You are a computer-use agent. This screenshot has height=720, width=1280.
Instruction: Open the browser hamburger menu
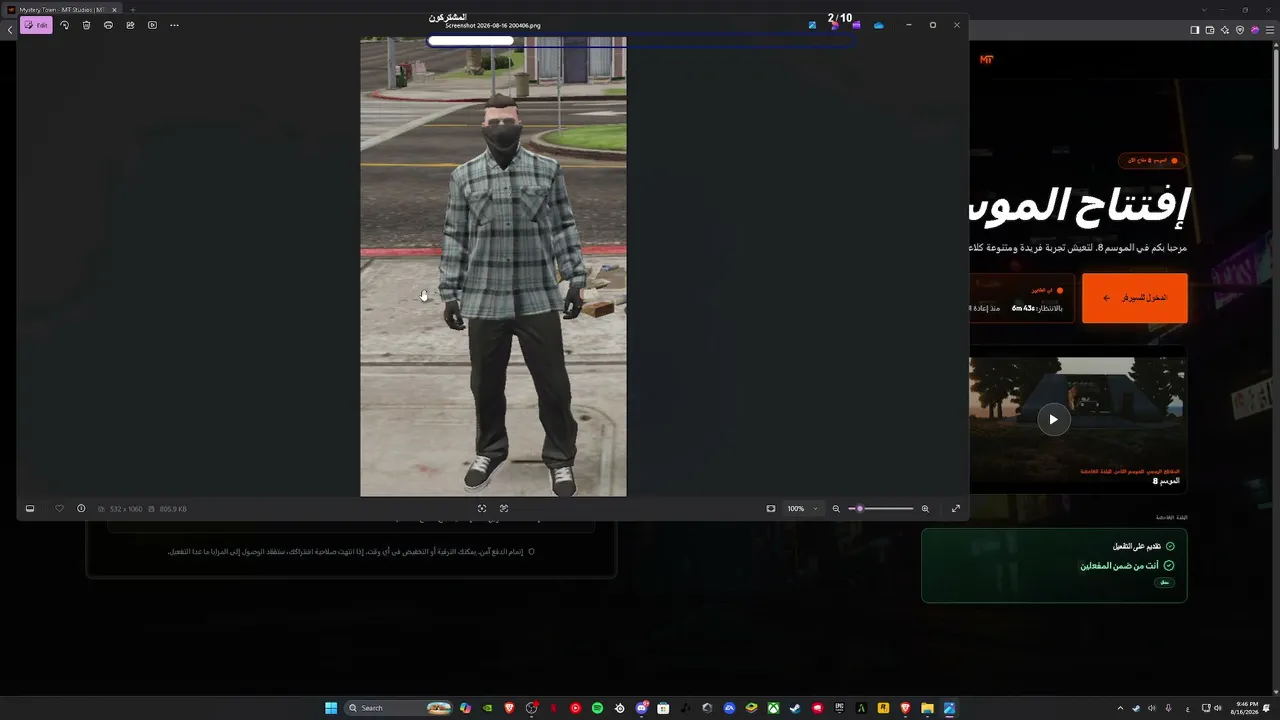pos(1270,30)
